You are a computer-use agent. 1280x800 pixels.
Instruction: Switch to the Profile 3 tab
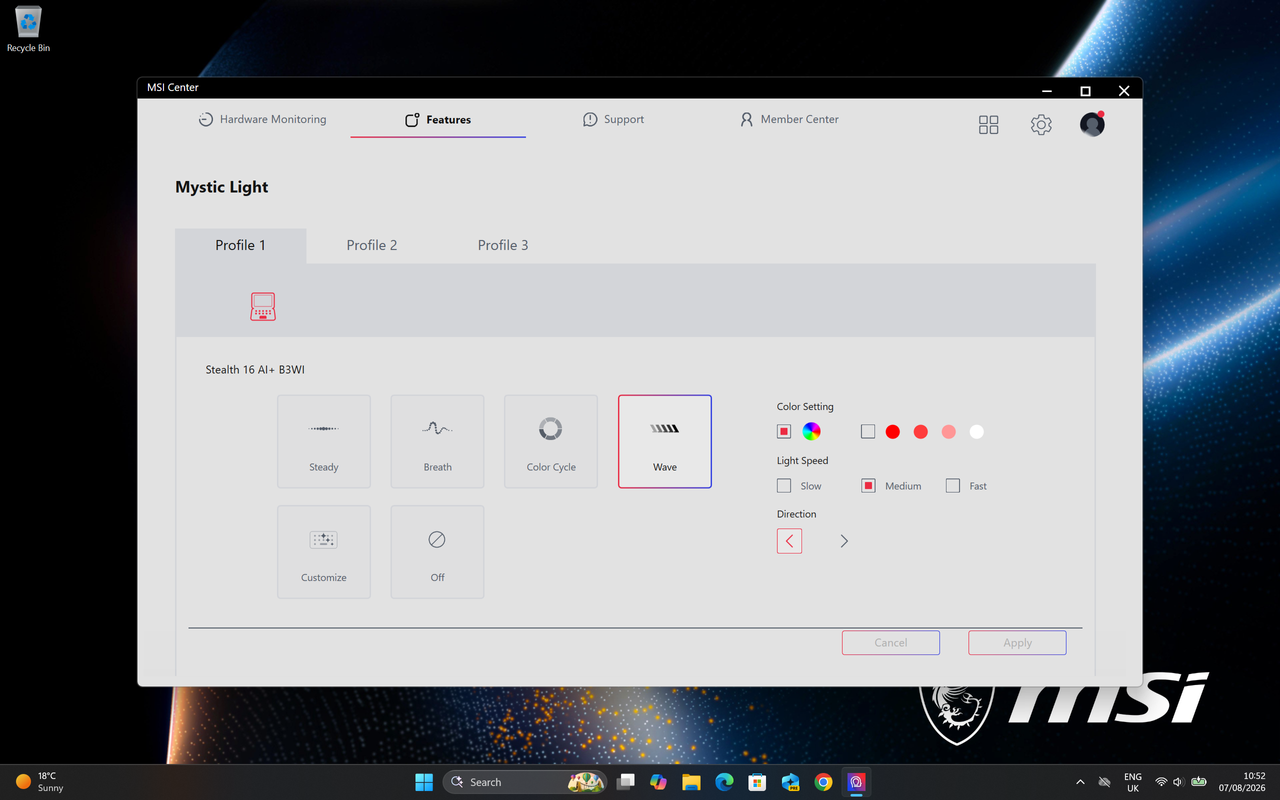[503, 246]
